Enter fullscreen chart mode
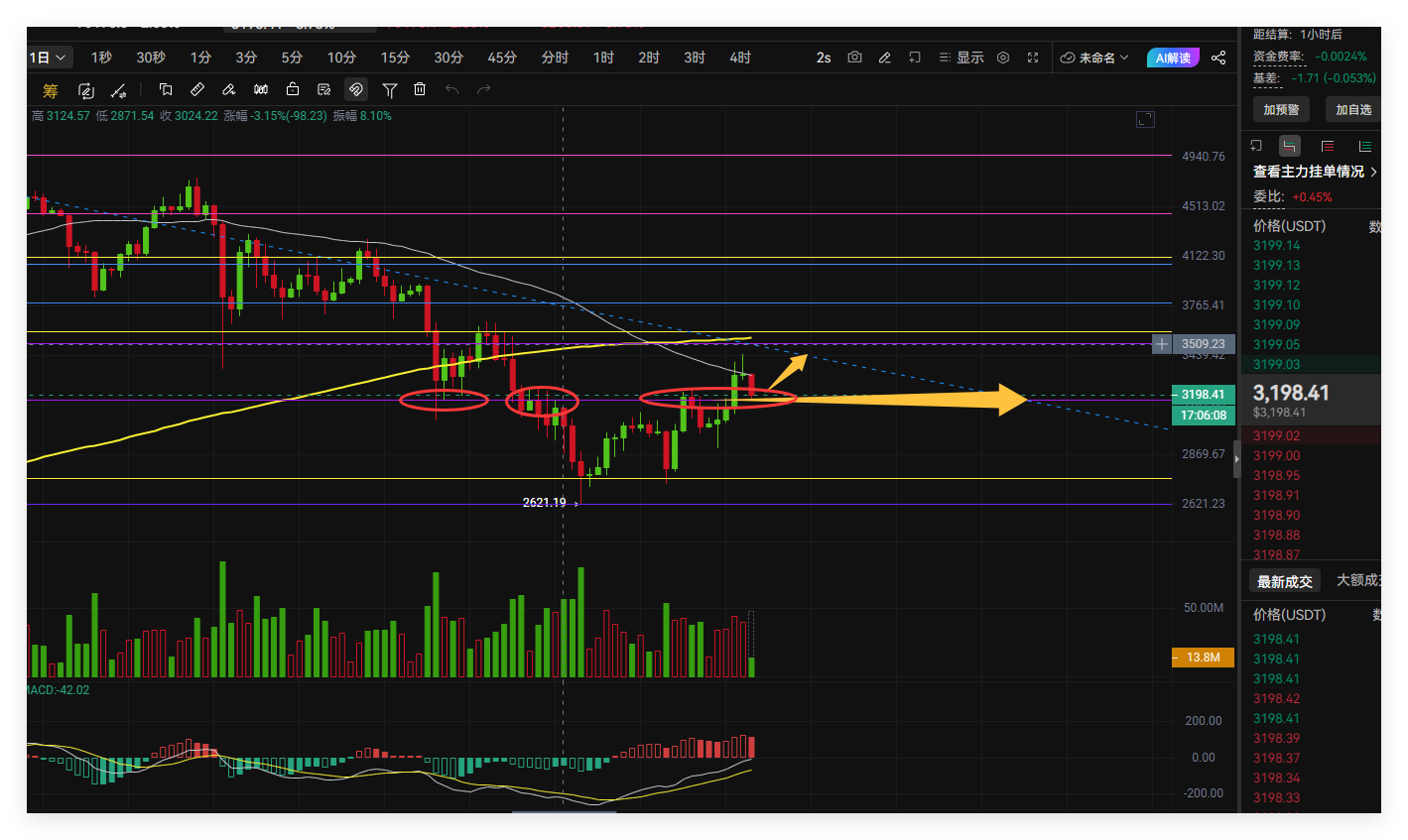The height and width of the screenshot is (840, 1408). coord(1033,58)
